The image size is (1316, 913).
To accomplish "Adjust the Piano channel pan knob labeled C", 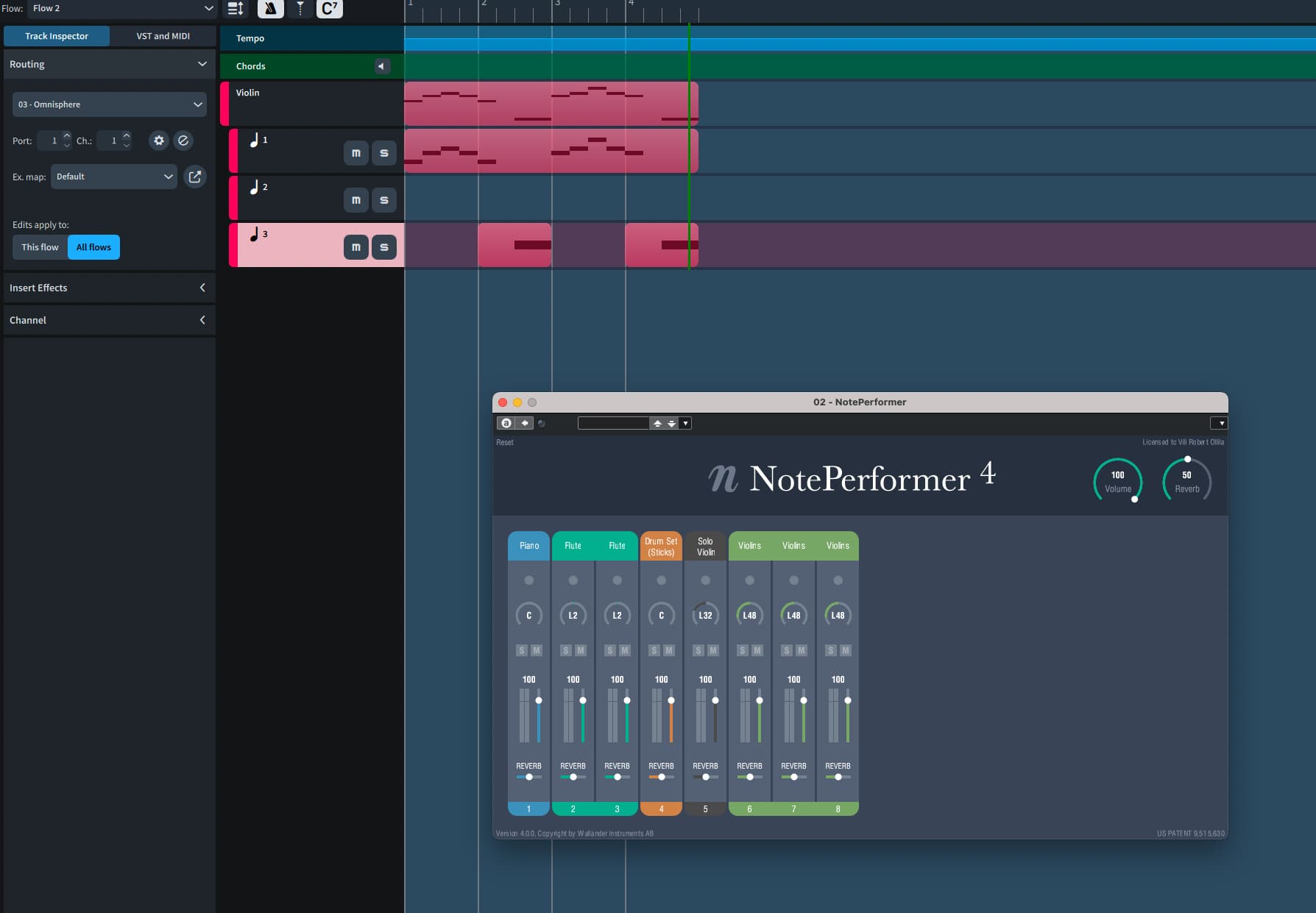I will 528,615.
